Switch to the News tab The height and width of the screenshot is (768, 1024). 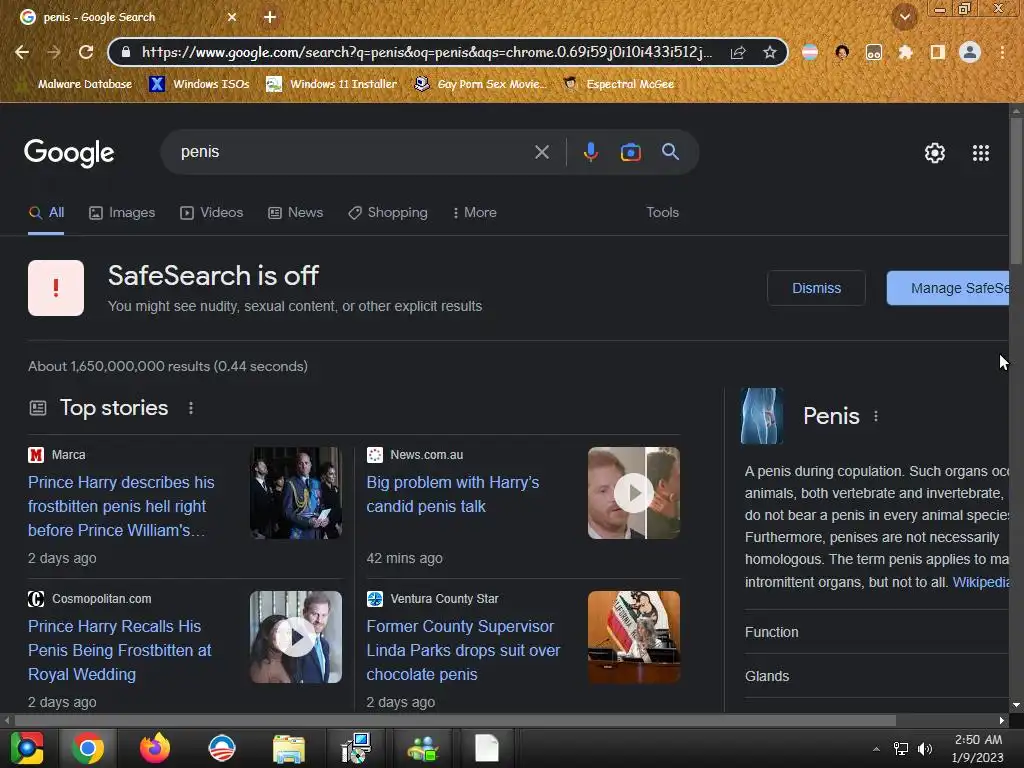coord(295,213)
